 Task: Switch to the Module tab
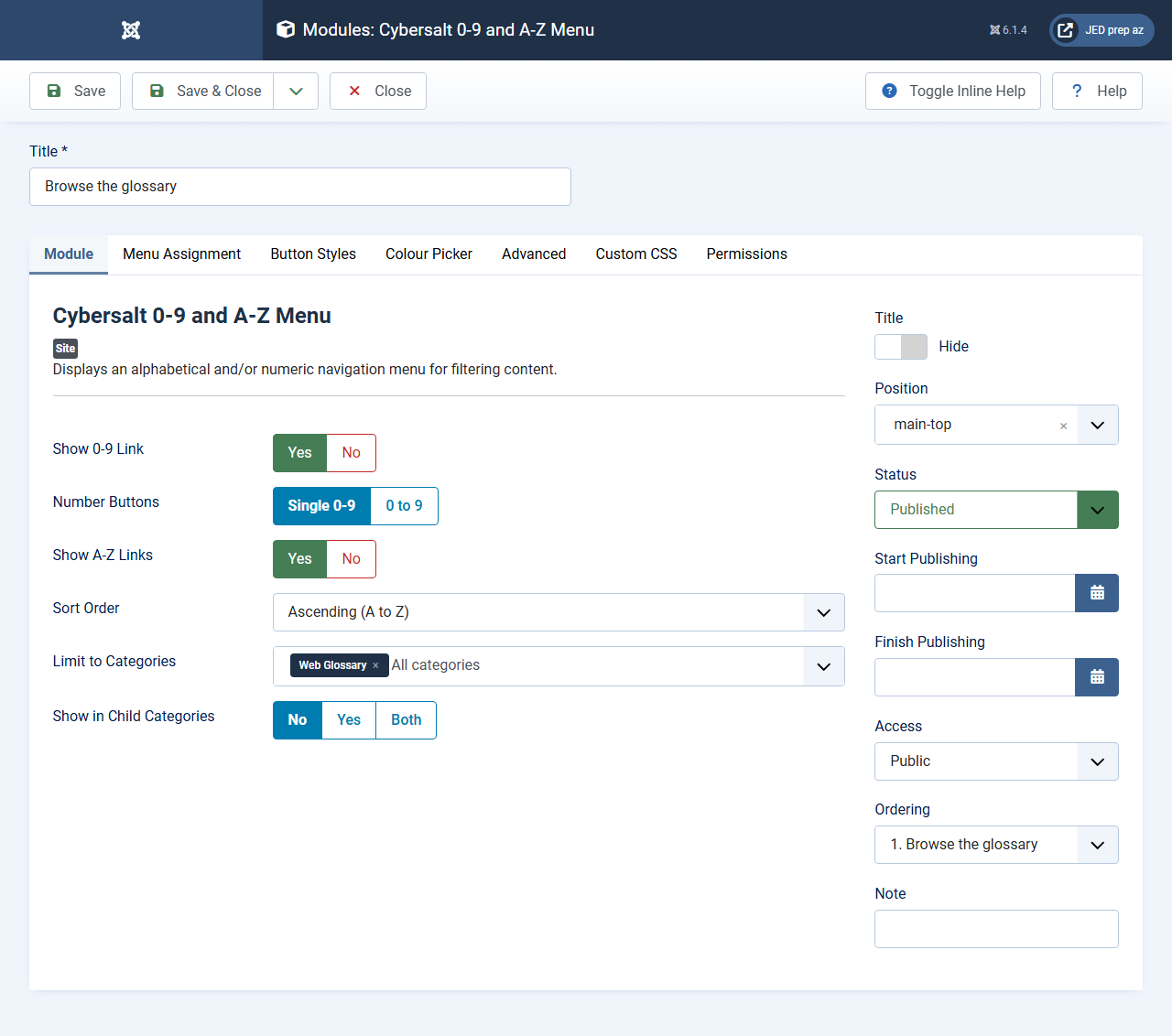point(69,254)
